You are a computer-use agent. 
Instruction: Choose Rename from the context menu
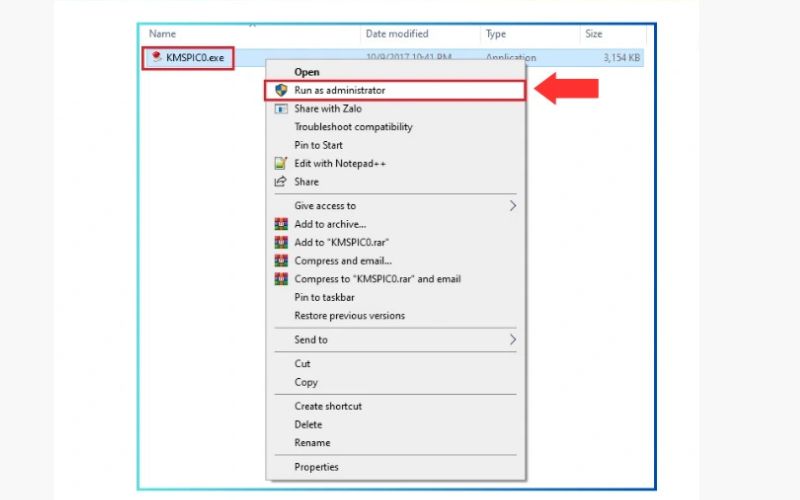[x=312, y=443]
